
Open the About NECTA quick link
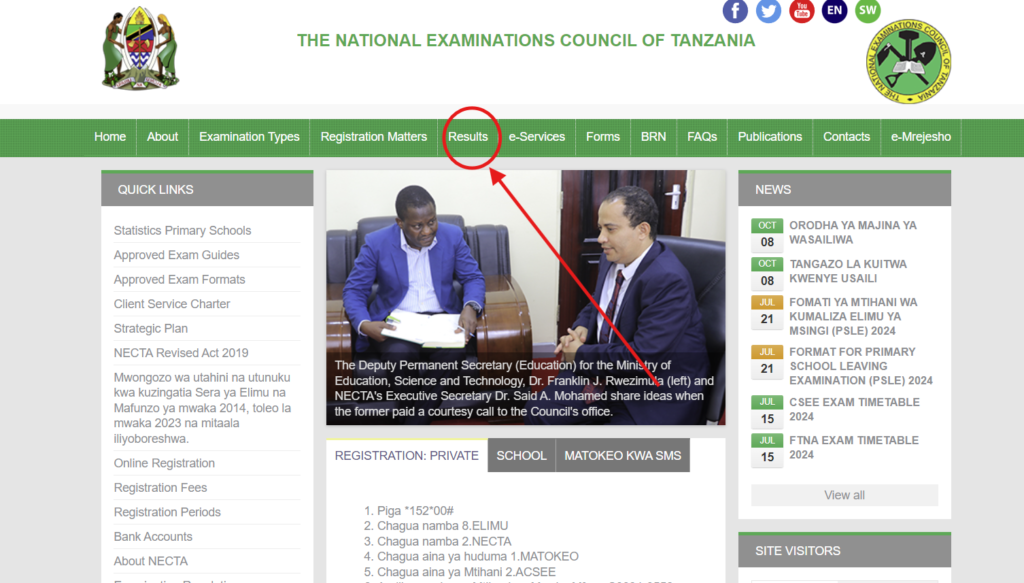[150, 561]
